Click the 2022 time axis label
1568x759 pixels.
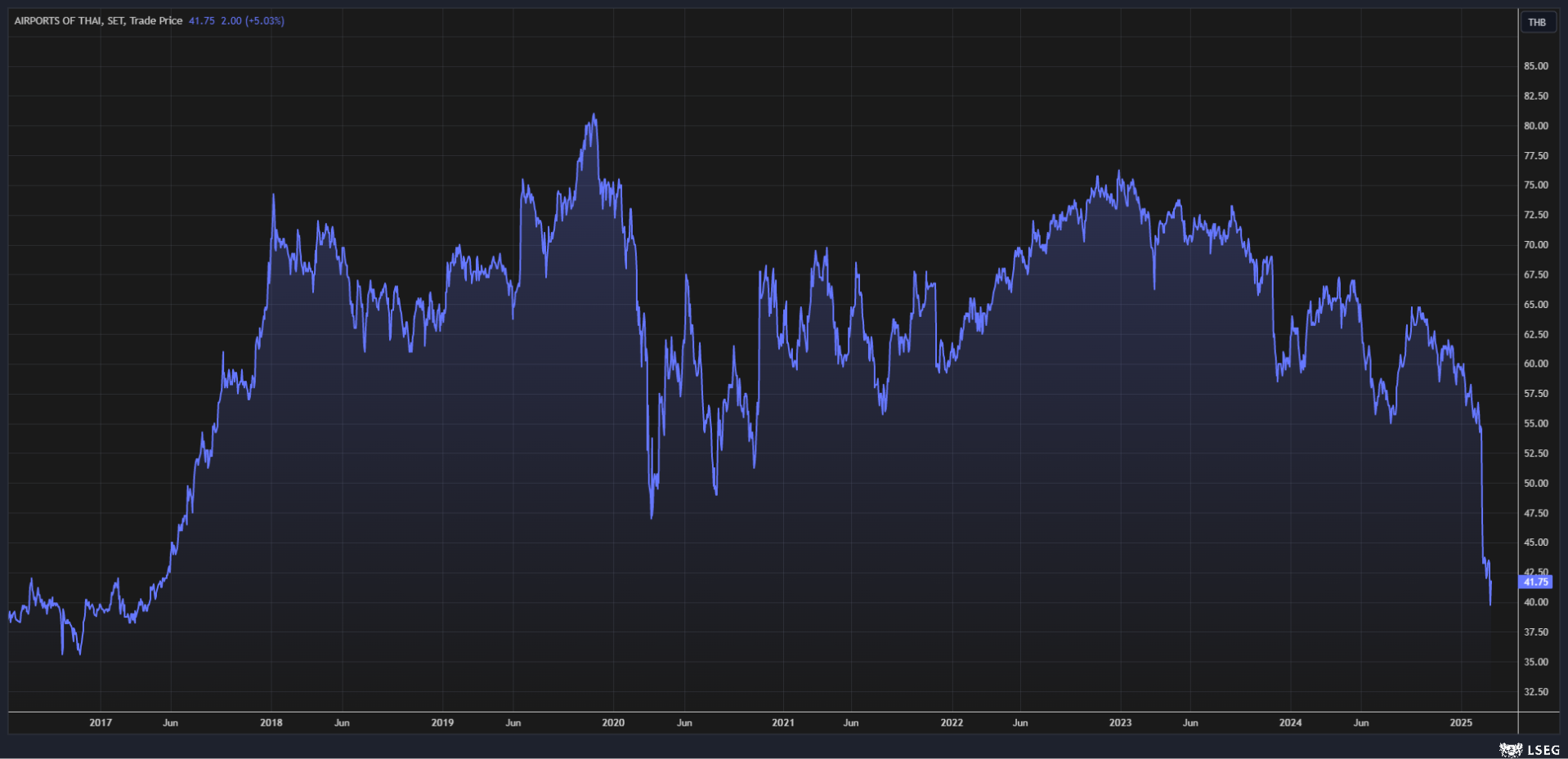point(952,722)
